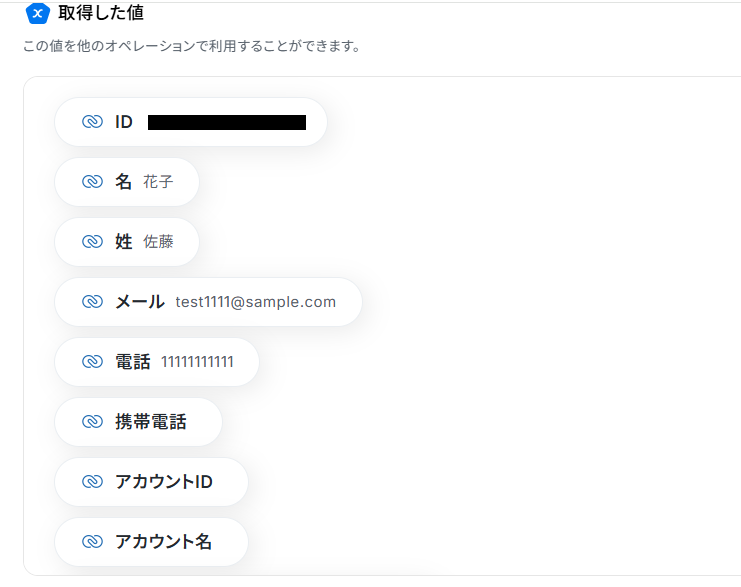
Task: Click the 取得した値 section heading
Action: click(x=100, y=14)
